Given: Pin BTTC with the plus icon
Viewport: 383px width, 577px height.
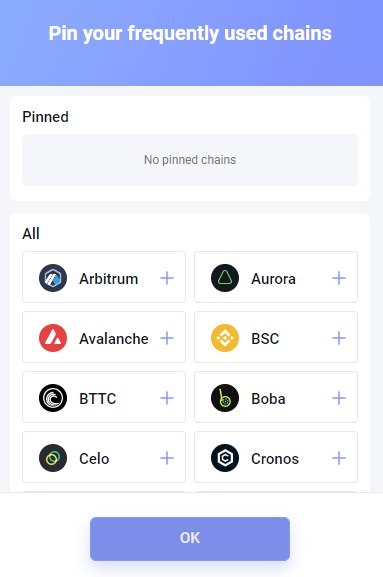Looking at the screenshot, I should (167, 398).
